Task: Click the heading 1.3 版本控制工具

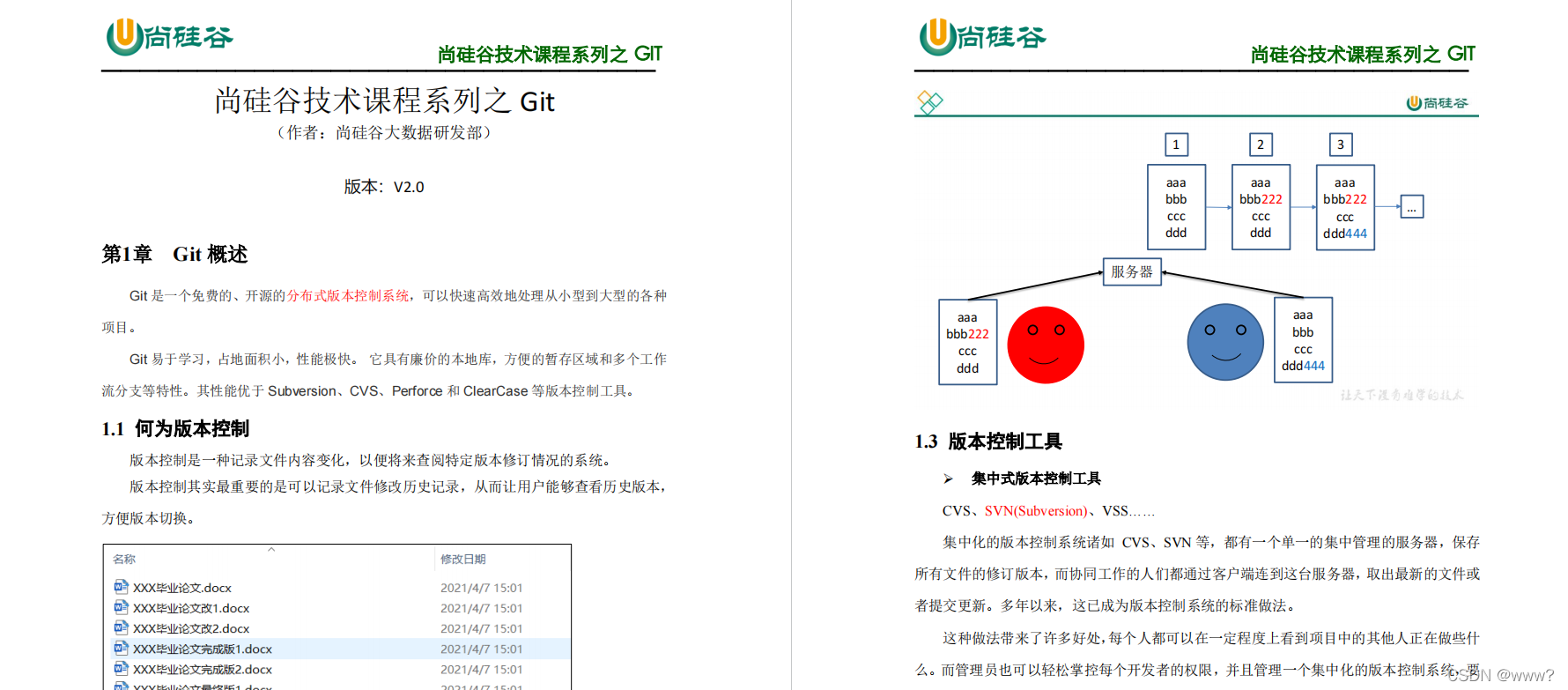Action: click(988, 441)
